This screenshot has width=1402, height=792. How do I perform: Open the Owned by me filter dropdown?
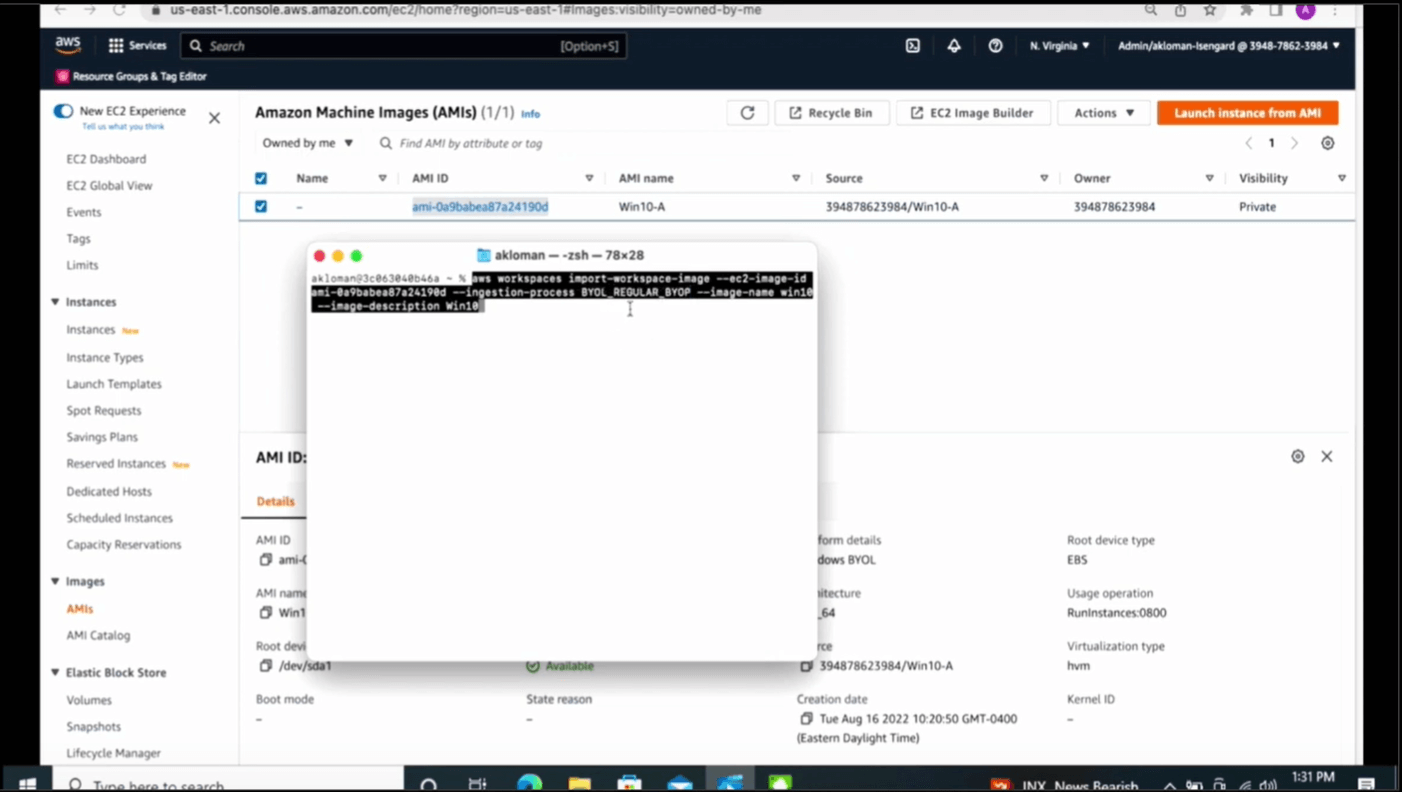click(307, 142)
